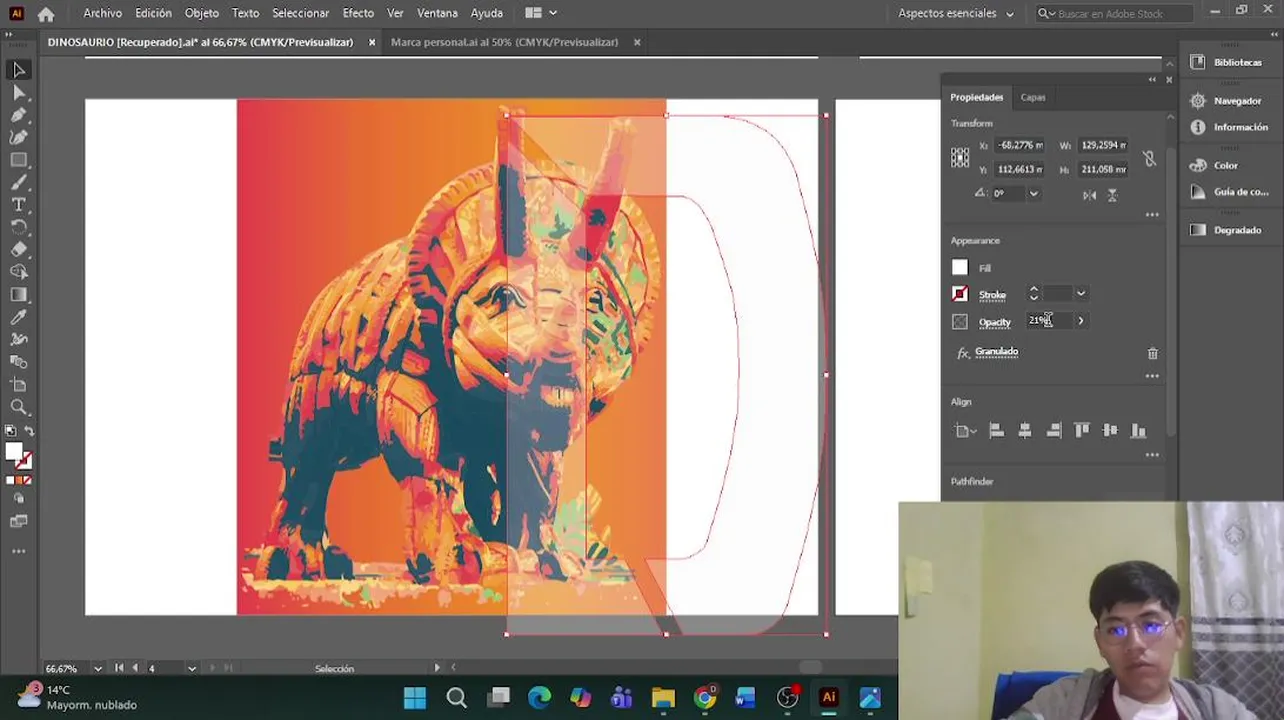Screen dimensions: 1284x720
Task: Select the Zoom tool
Action: [x=18, y=407]
